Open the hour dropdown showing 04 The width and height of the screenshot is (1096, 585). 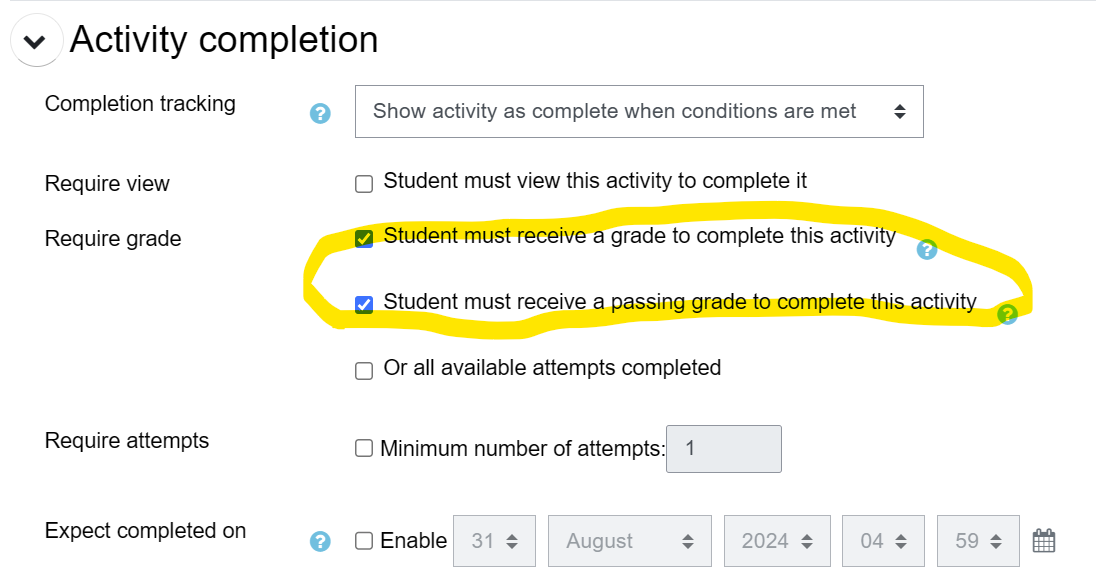click(x=885, y=541)
